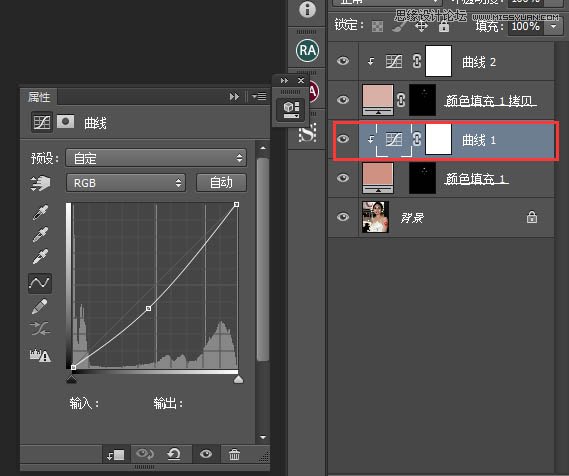Click view previous state icon
The image size is (569, 476).
pos(144,454)
